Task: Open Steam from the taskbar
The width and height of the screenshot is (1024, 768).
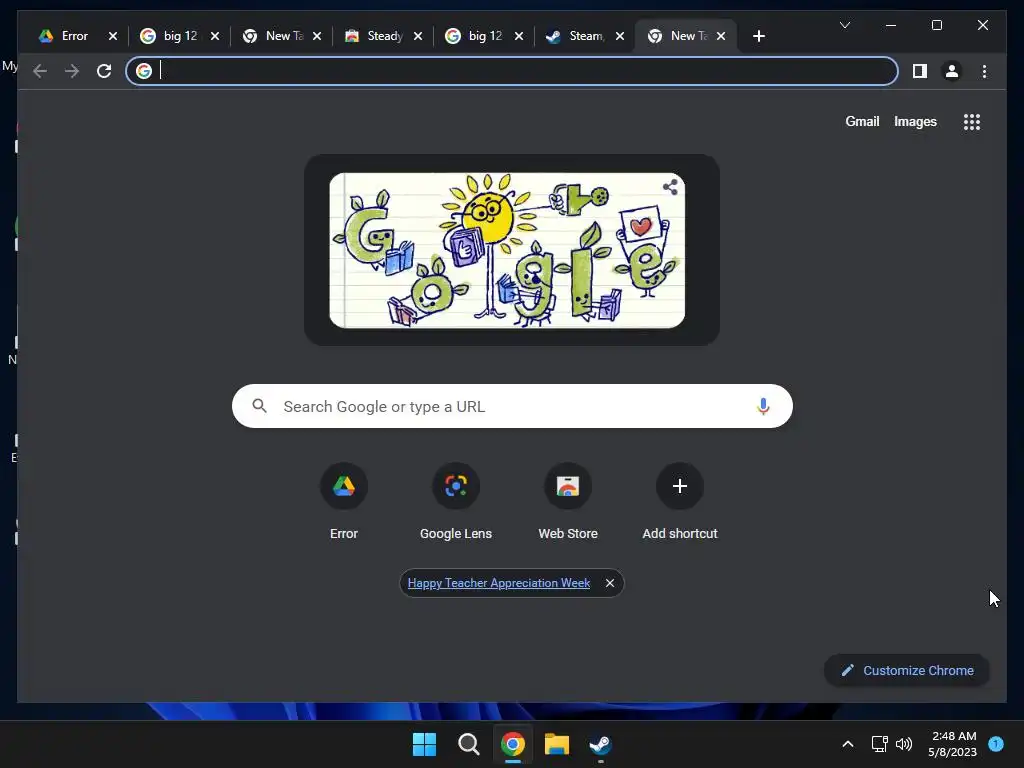Action: coord(601,744)
